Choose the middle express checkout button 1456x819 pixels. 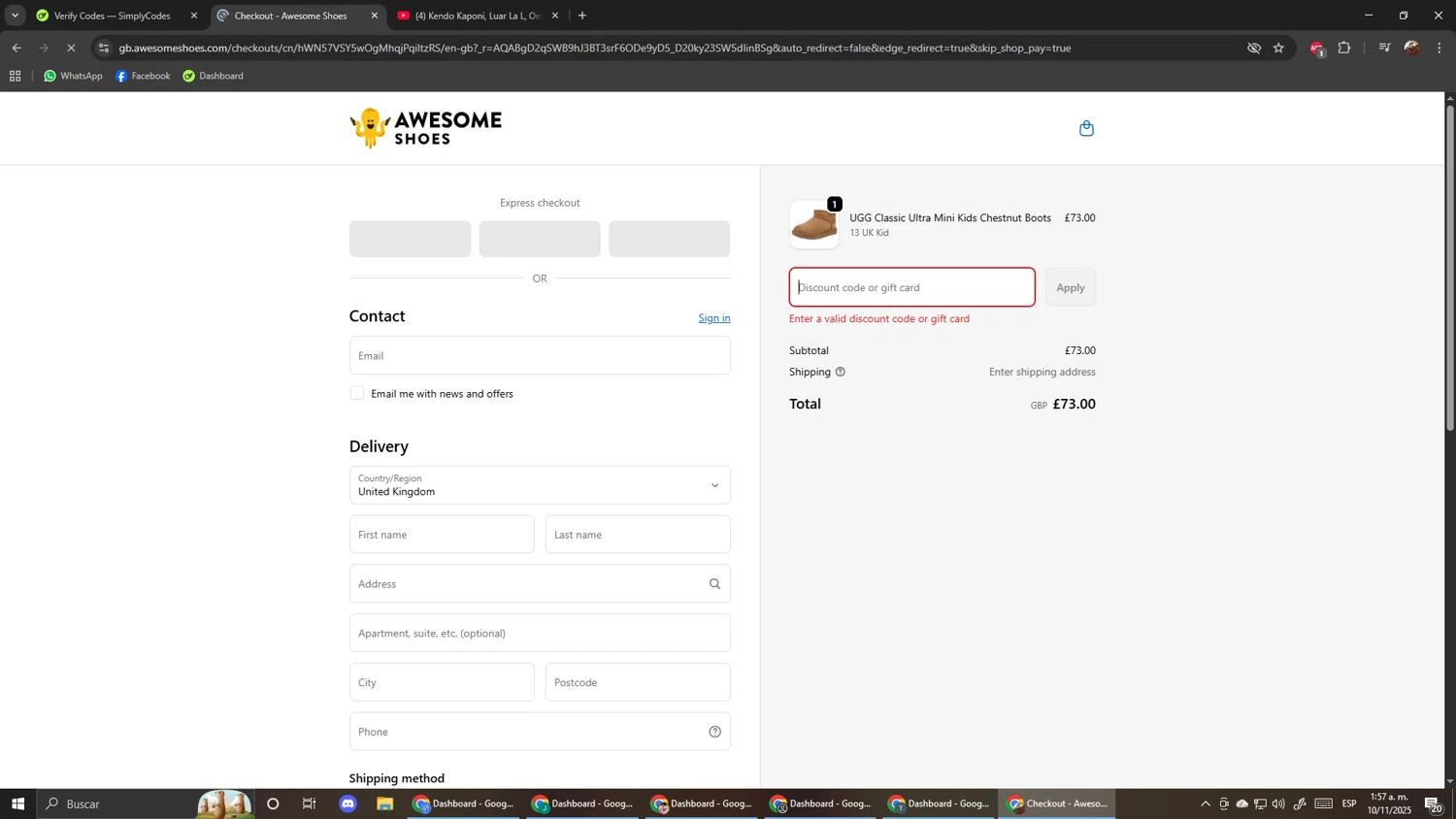point(540,239)
